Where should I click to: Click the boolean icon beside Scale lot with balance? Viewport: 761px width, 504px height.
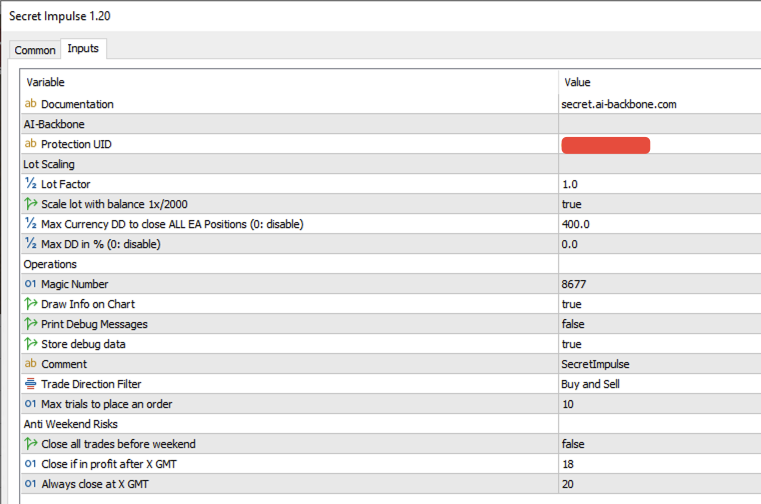(x=30, y=204)
